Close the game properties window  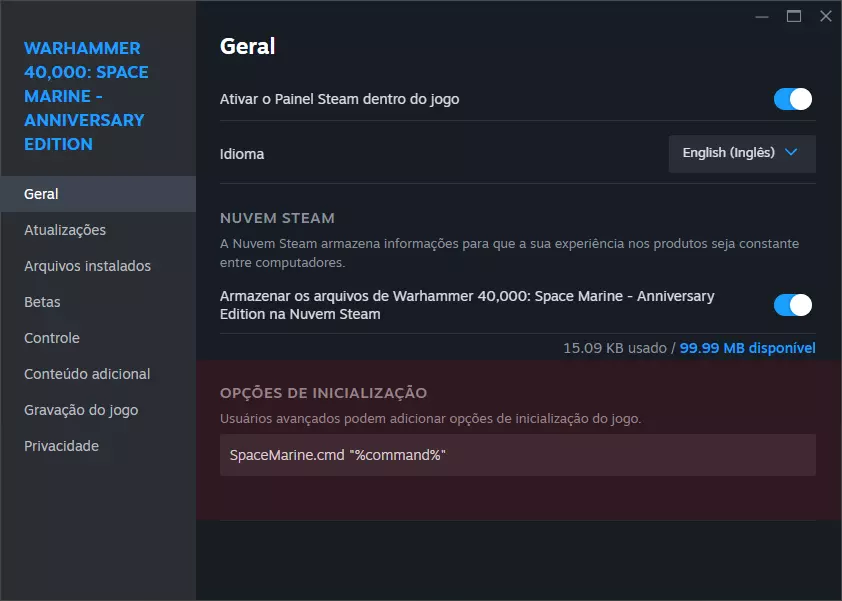pyautogui.click(x=826, y=16)
